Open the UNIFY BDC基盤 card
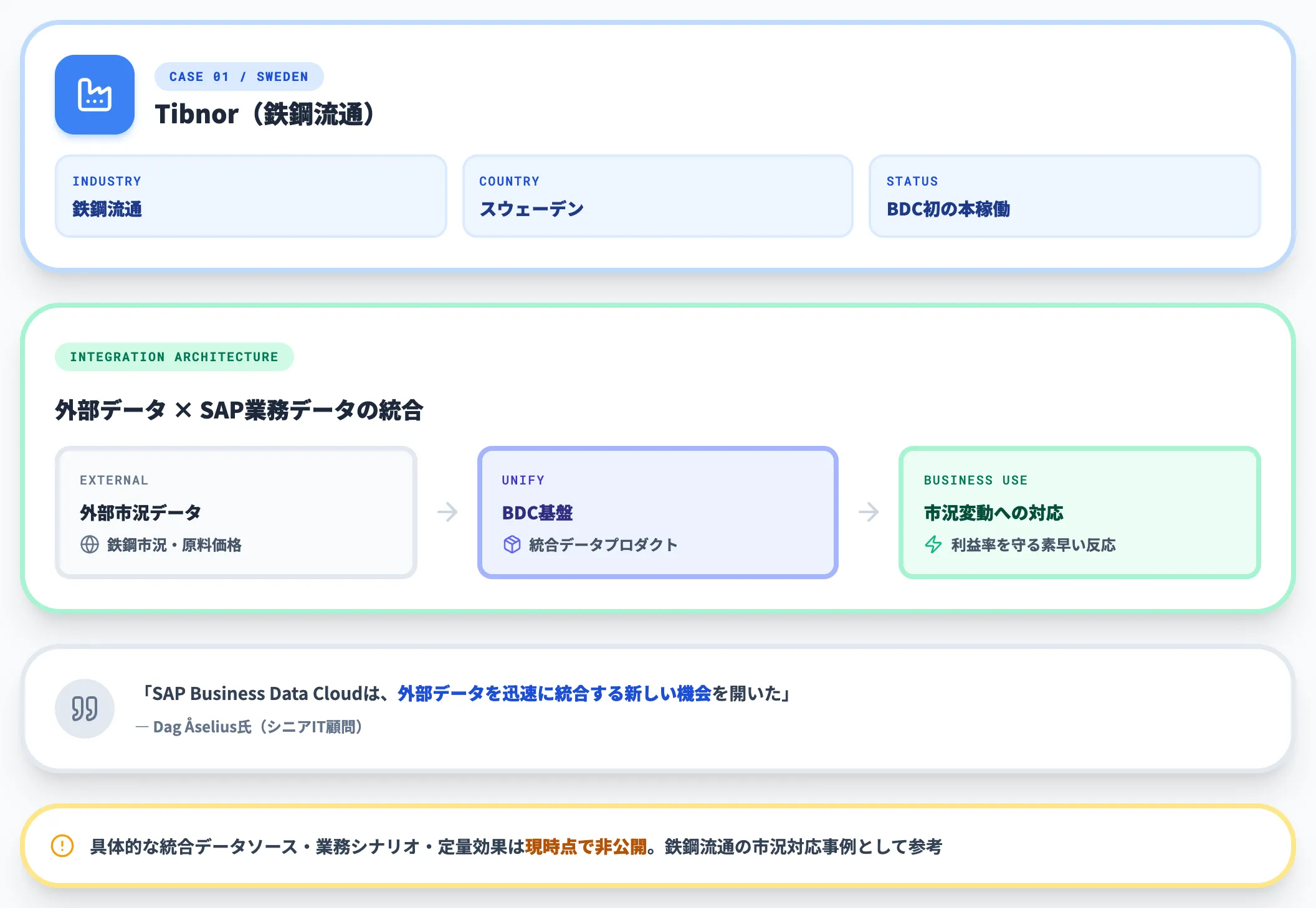1316x908 pixels. point(658,513)
